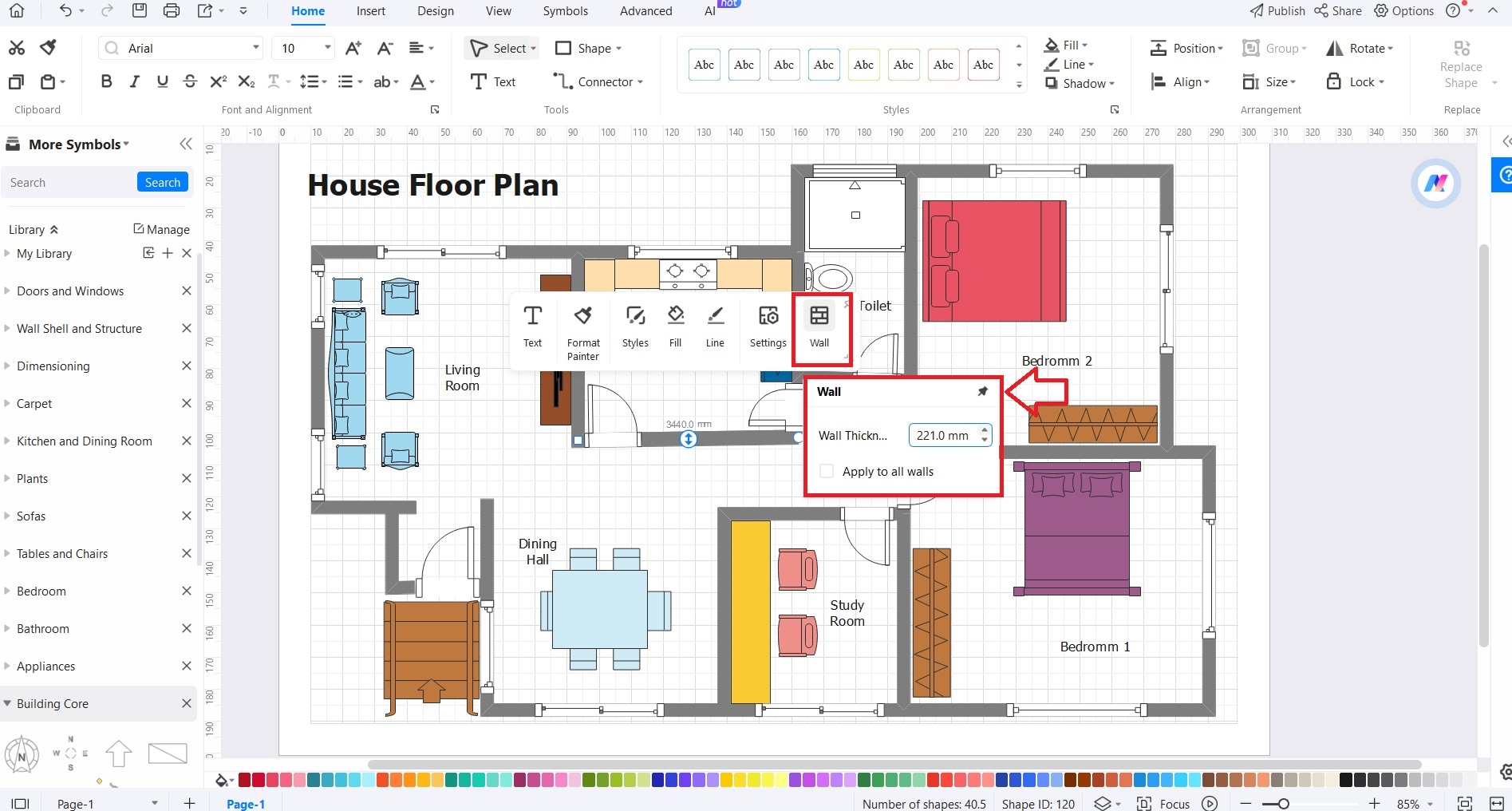1512x811 pixels.
Task: Open the font name dropdown
Action: pos(256,48)
